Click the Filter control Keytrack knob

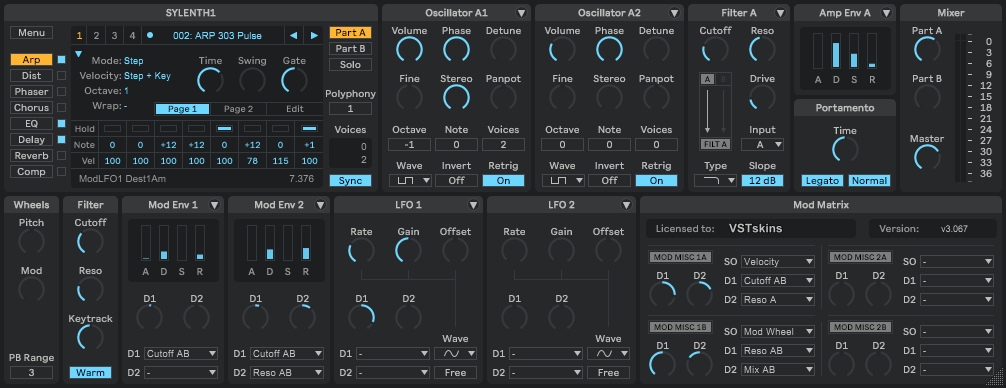pos(90,337)
